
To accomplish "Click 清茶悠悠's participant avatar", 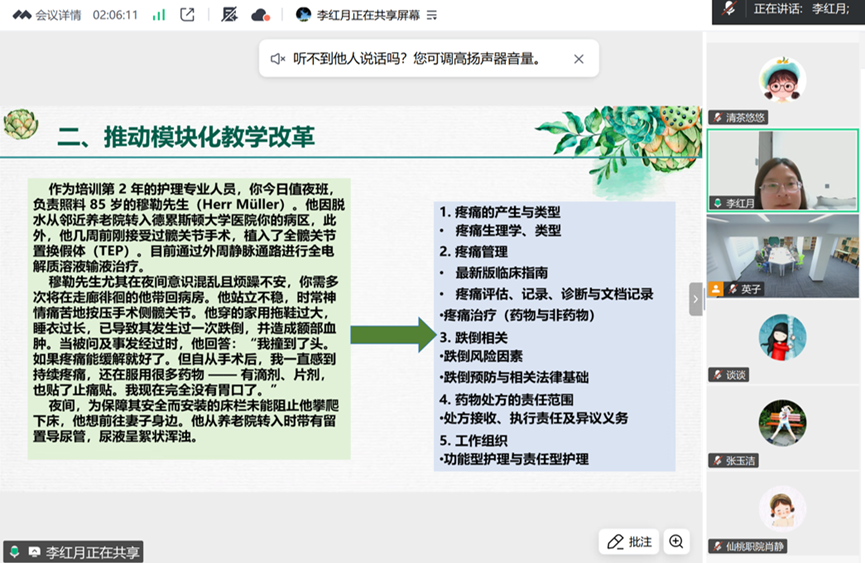I will tap(783, 80).
